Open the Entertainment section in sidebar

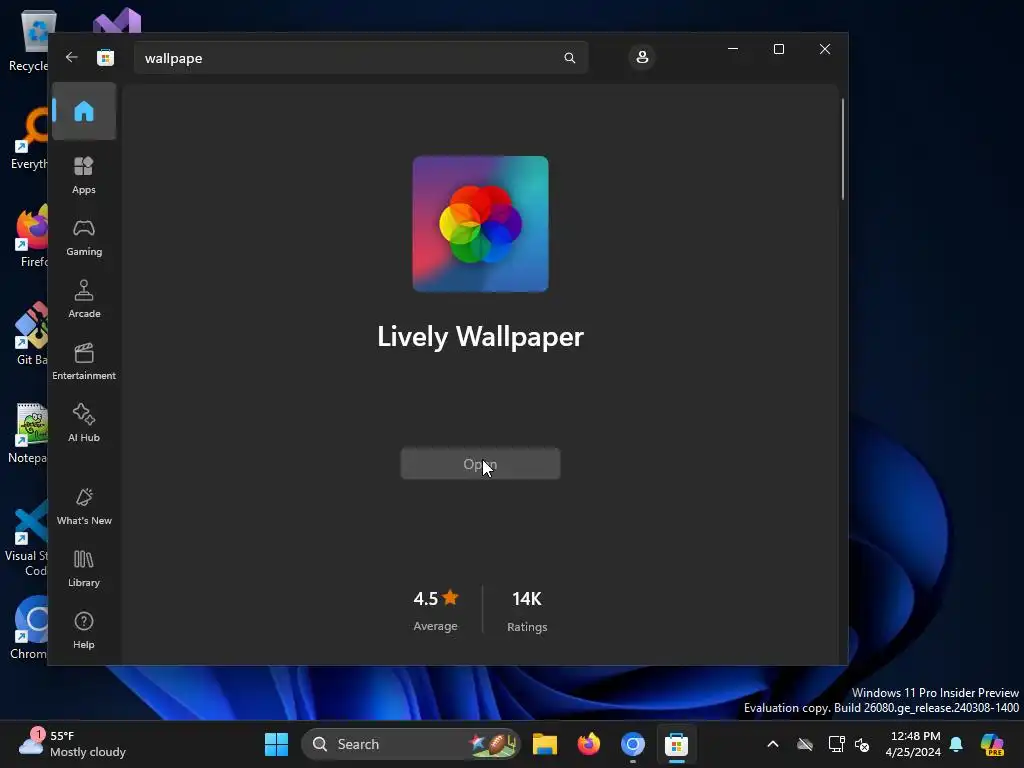tap(84, 361)
